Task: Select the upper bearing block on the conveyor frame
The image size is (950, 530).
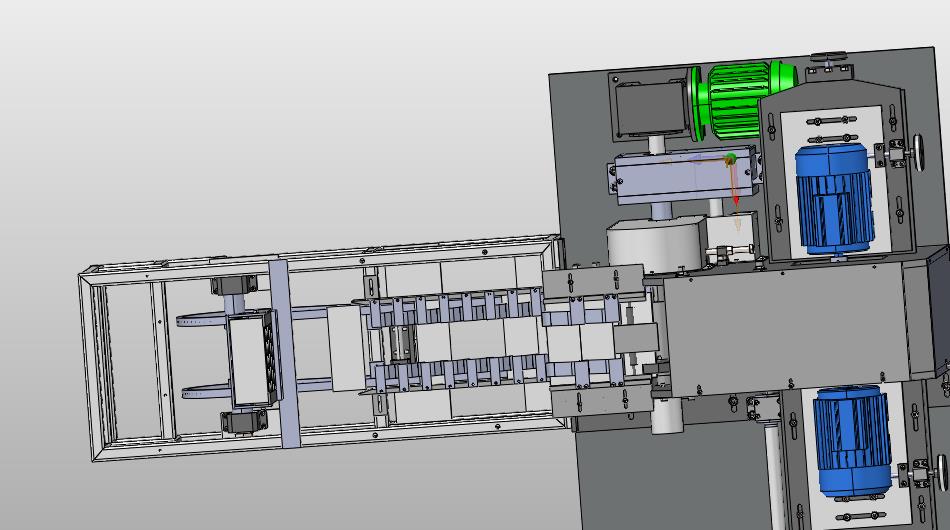Action: point(234,285)
